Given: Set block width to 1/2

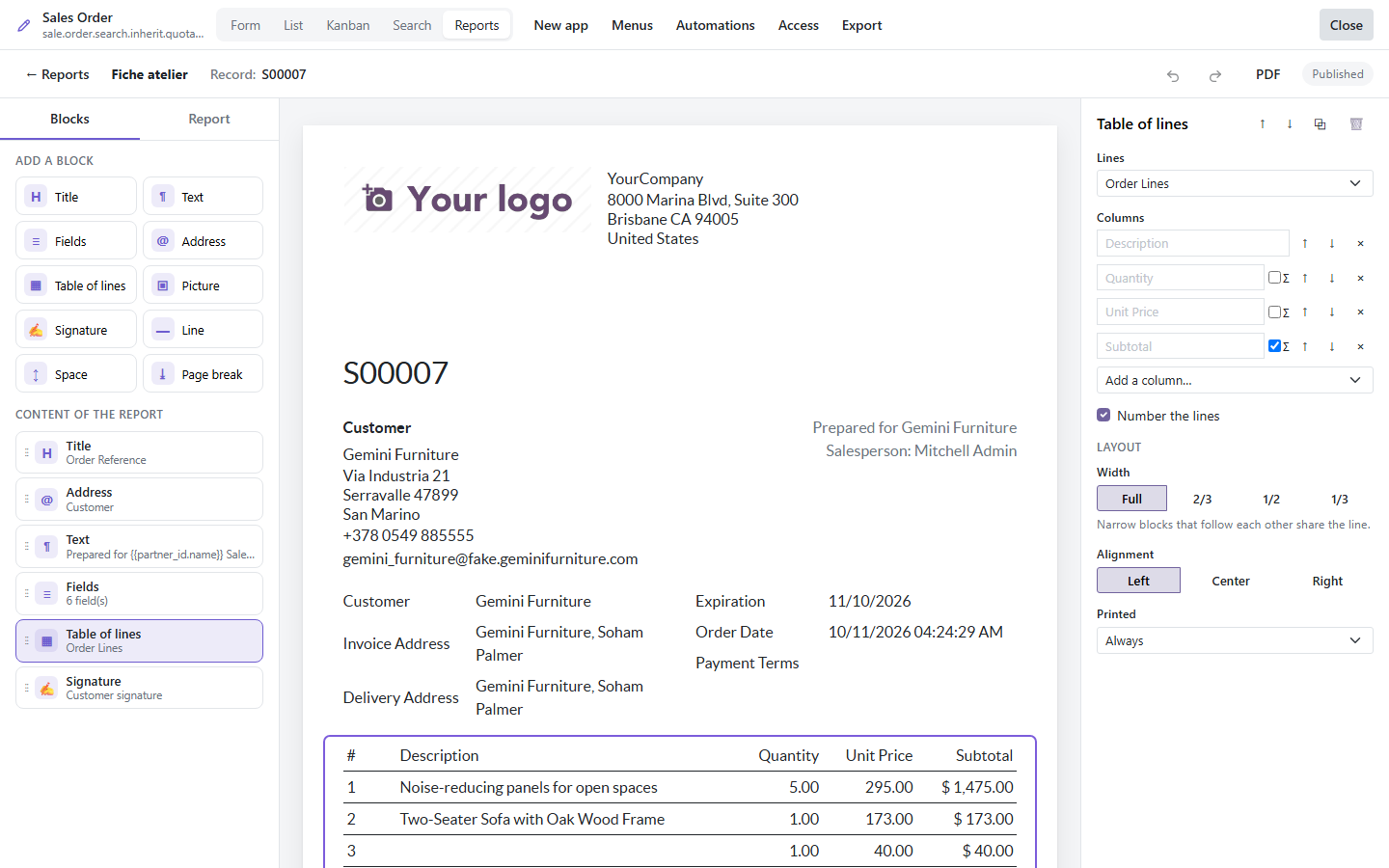Looking at the screenshot, I should (1271, 499).
